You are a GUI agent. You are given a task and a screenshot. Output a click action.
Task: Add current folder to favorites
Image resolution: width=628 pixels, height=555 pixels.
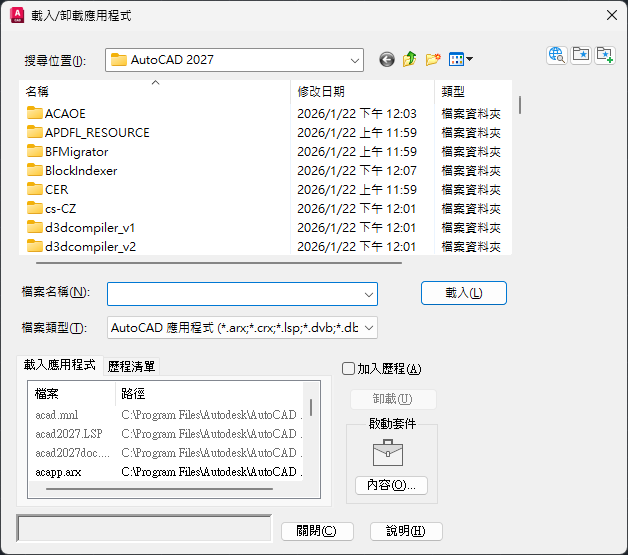(605, 55)
